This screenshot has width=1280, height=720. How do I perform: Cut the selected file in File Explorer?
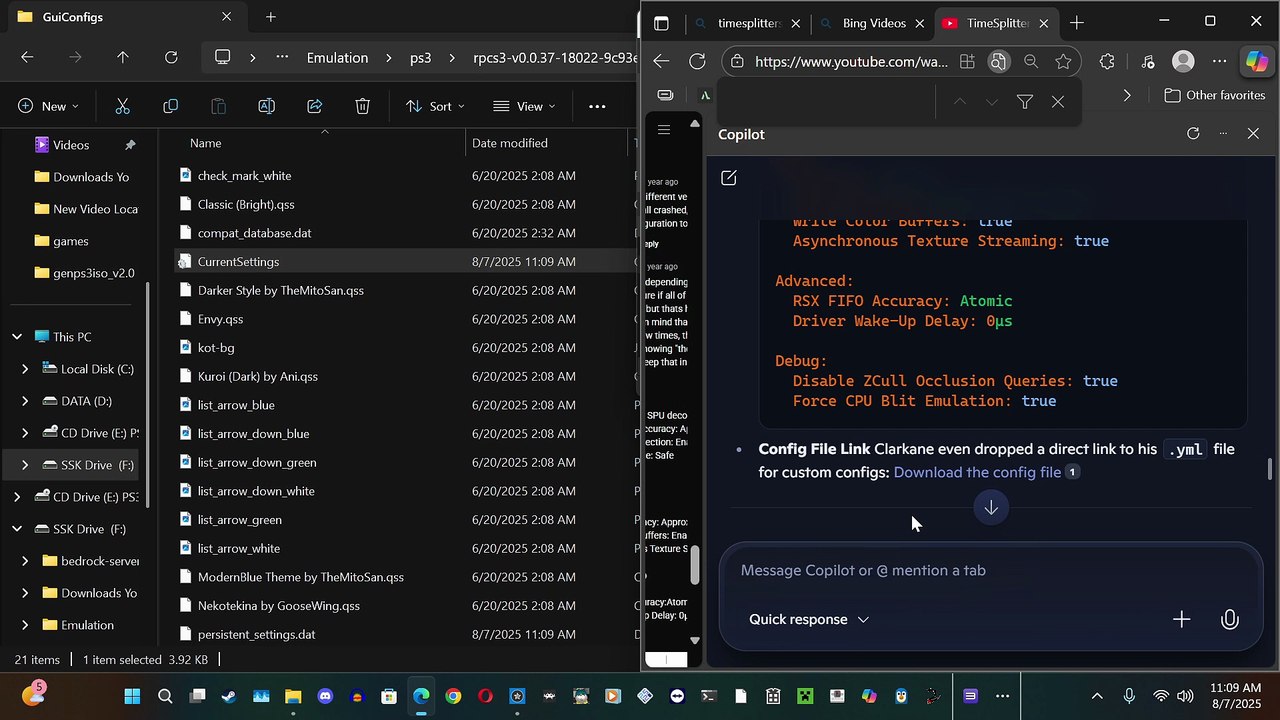click(x=123, y=106)
